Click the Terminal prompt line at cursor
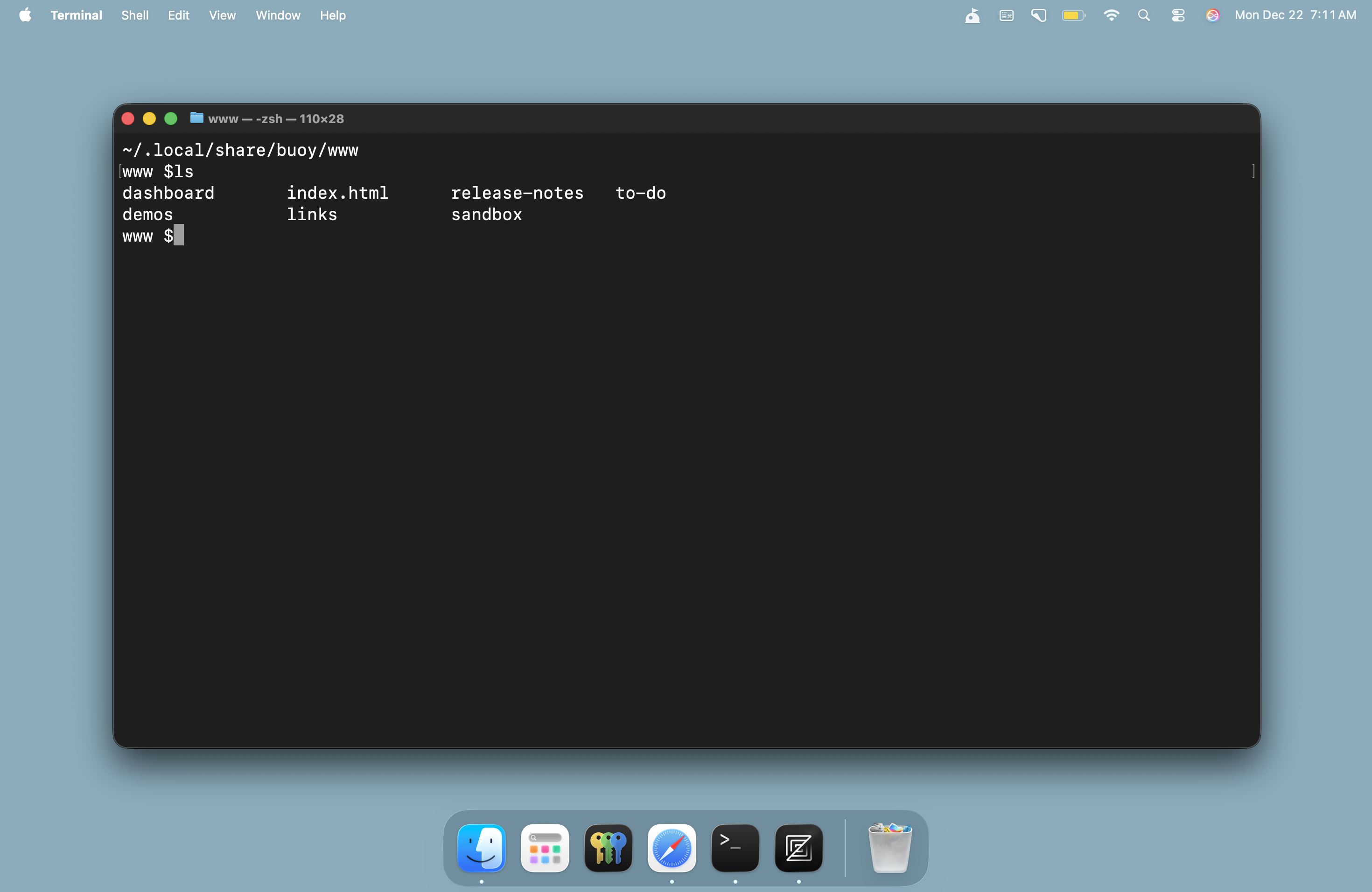Image resolution: width=1372 pixels, height=892 pixels. [179, 236]
